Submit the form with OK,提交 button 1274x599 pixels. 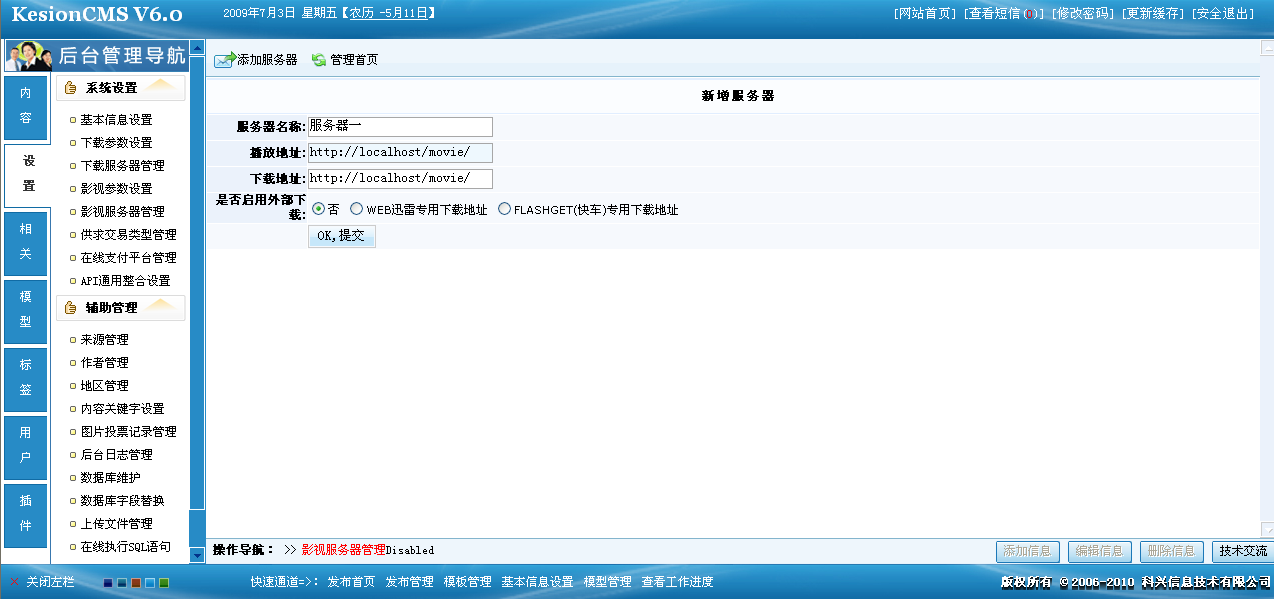341,236
